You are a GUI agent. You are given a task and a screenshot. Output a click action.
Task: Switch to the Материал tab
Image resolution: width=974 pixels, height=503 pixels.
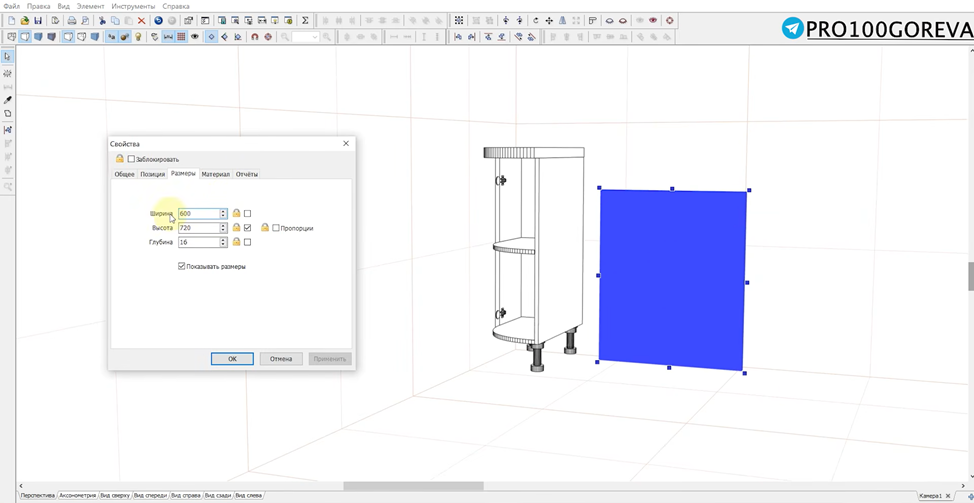click(x=216, y=174)
